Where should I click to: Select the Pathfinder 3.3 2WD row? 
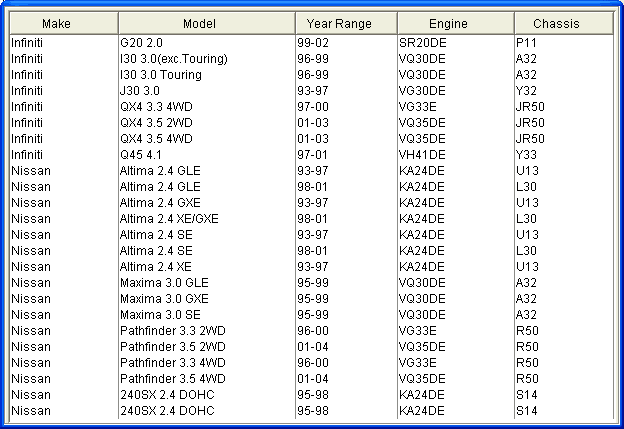click(x=312, y=331)
